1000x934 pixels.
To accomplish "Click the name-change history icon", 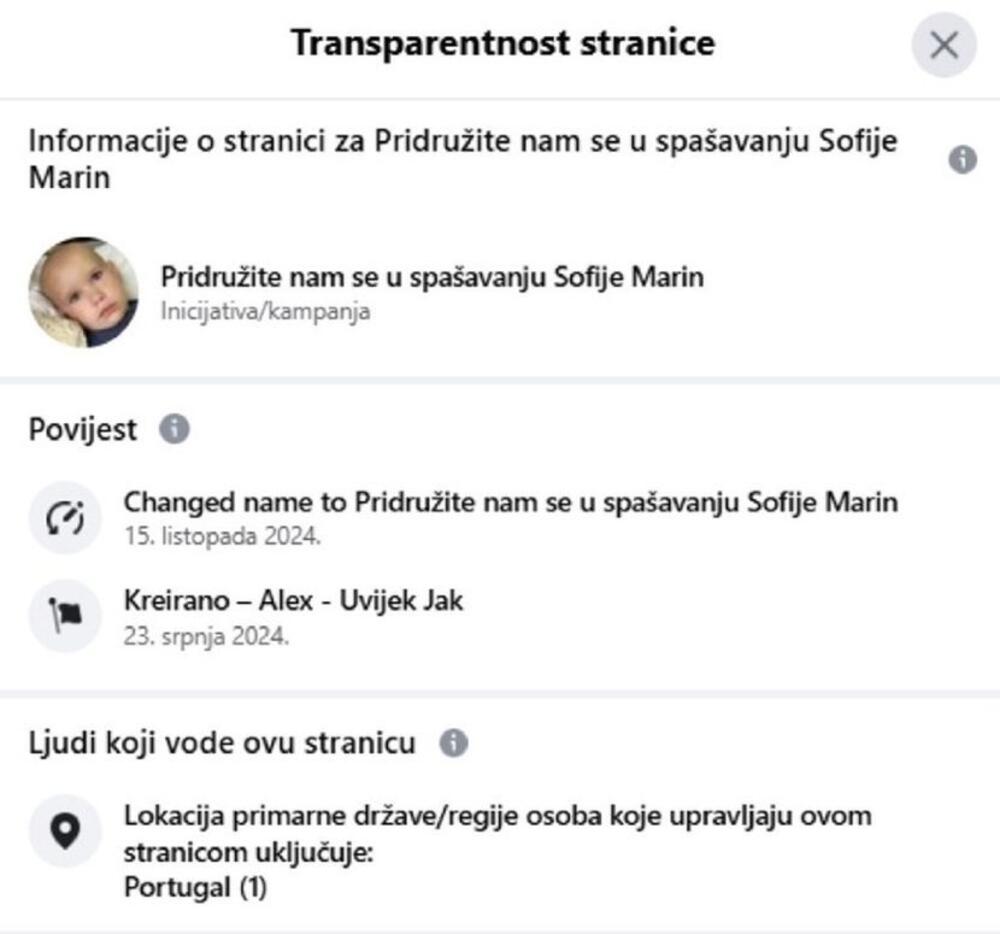I will [65, 516].
